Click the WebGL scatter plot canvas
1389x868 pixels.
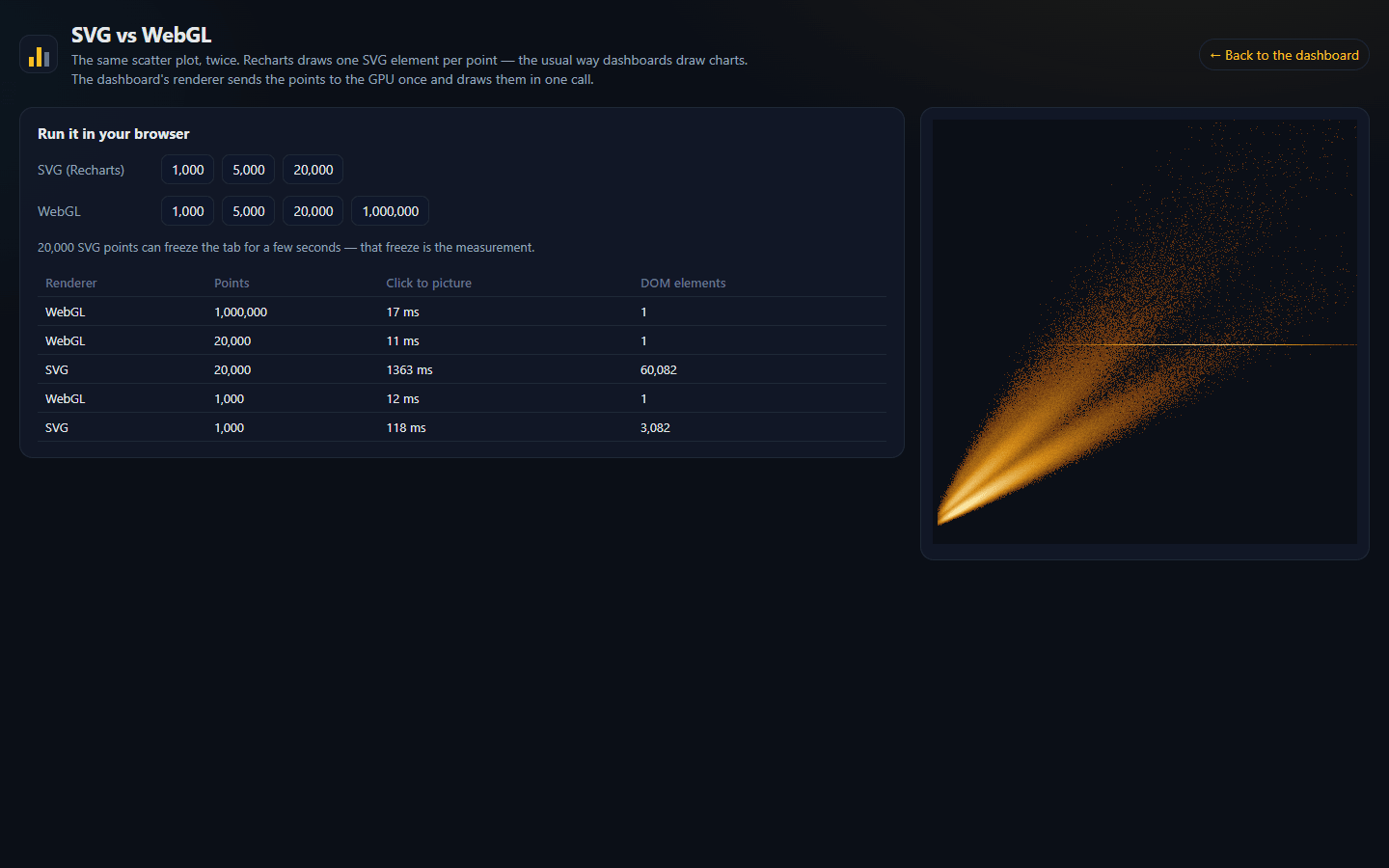pyautogui.click(x=1145, y=332)
